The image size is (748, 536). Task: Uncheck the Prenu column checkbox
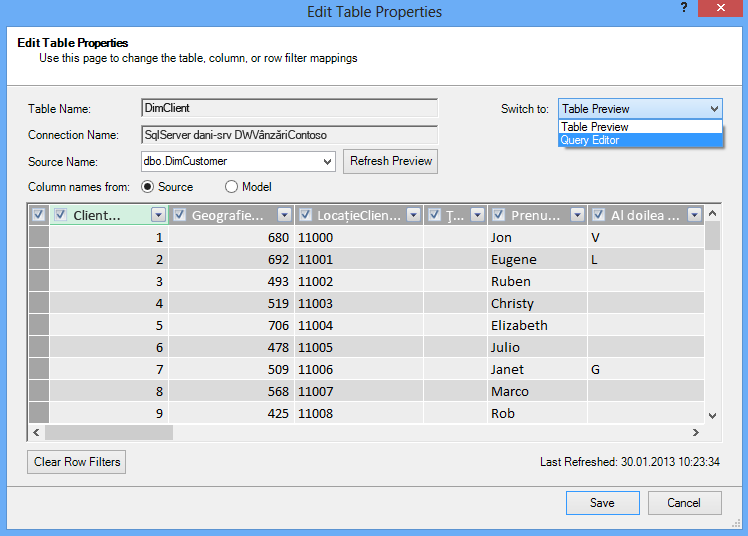499,215
